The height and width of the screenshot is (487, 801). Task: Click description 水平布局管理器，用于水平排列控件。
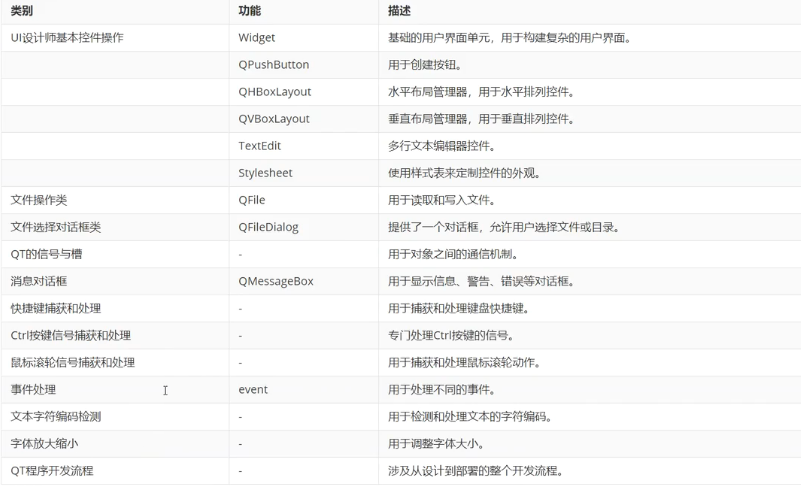(x=481, y=92)
